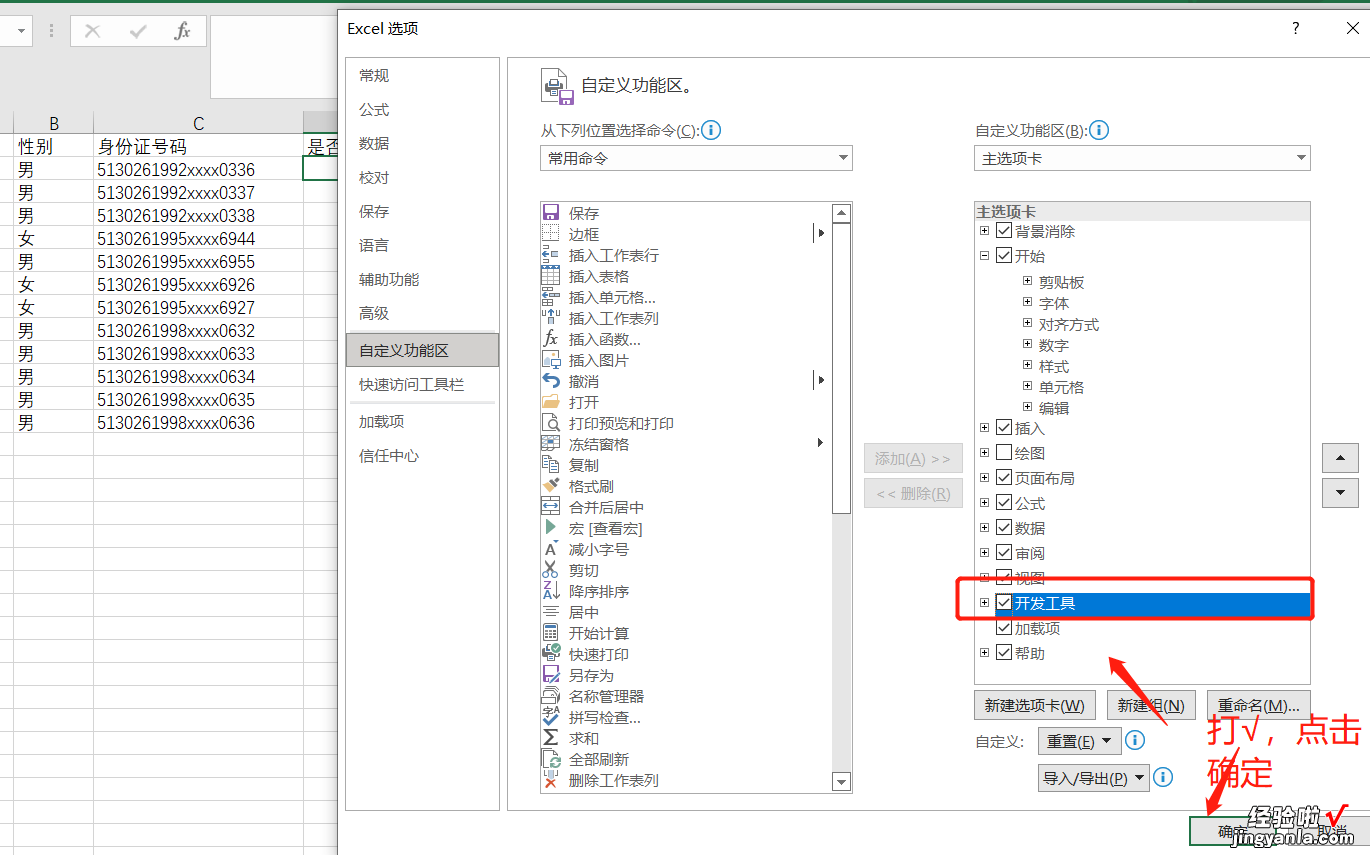Open the 重置(E) dropdown button
1370x855 pixels.
click(x=1079, y=741)
